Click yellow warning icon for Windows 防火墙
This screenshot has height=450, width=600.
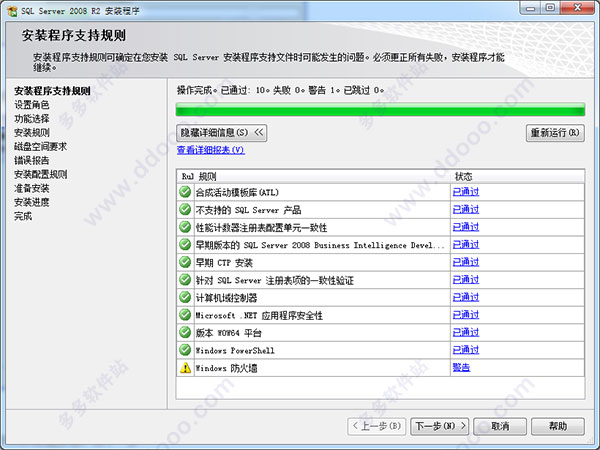(186, 368)
